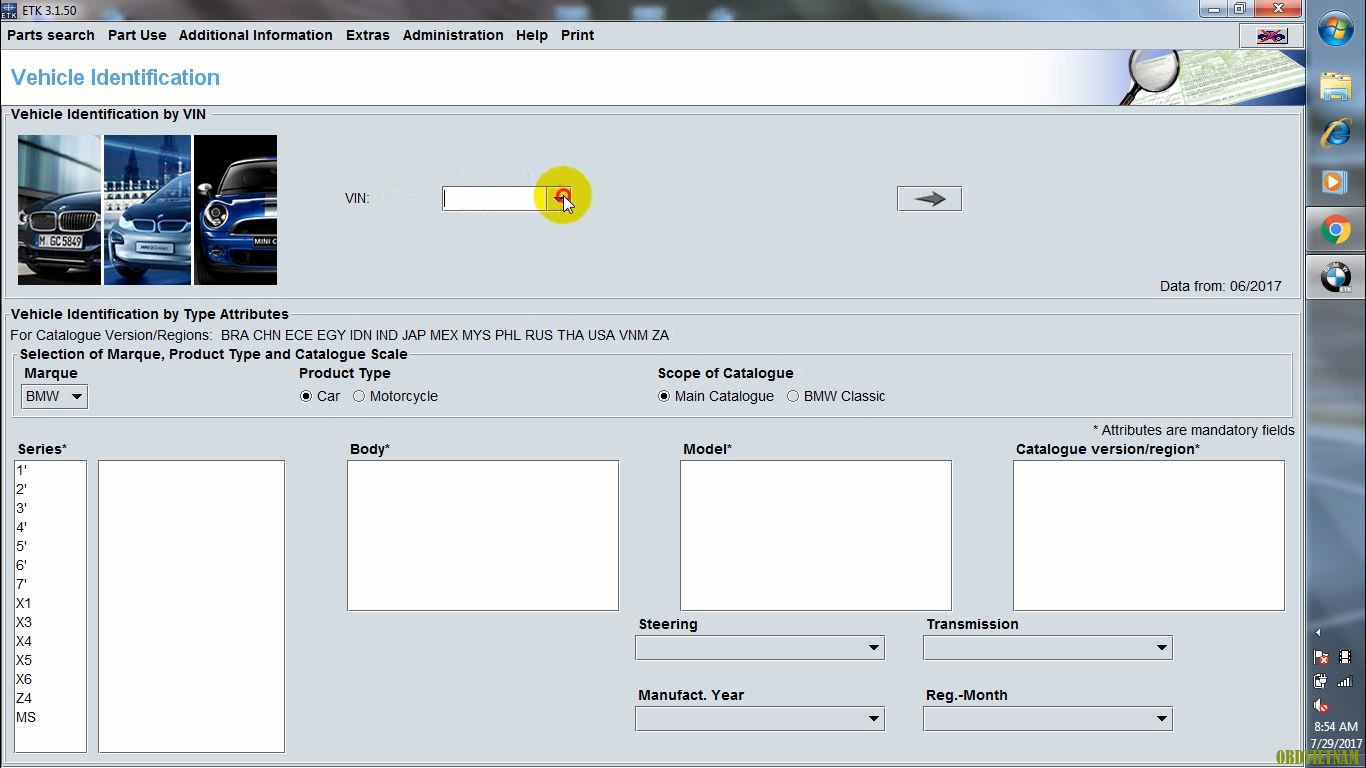
Task: Select series 2' in the list
Action: pos(50,489)
